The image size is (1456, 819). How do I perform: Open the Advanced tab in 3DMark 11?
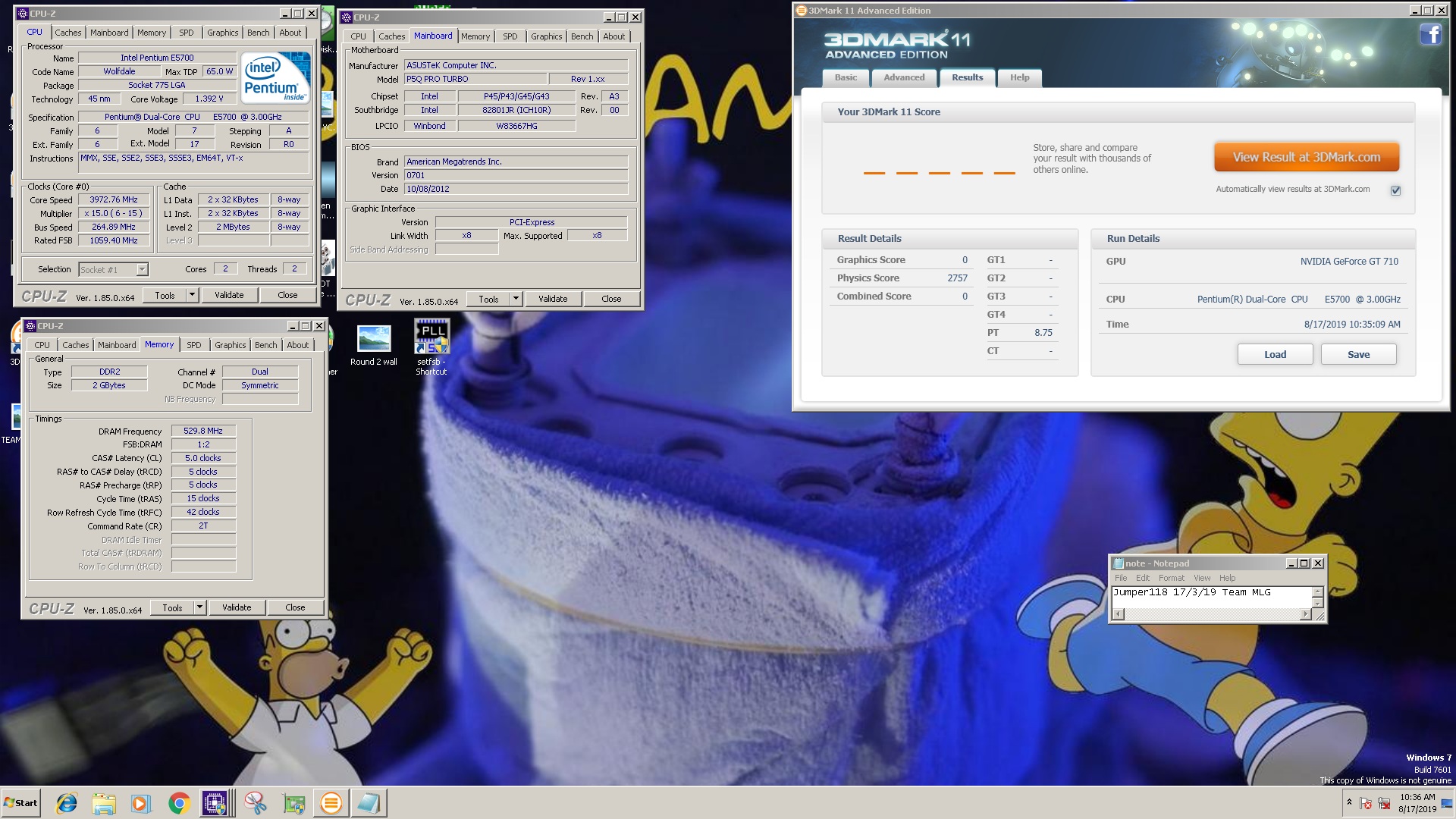[x=904, y=77]
